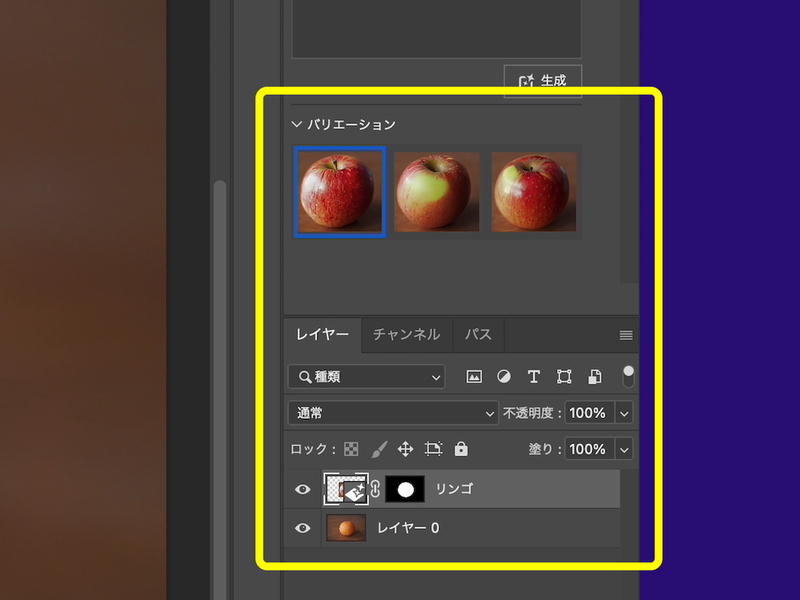Click the リンゴ generative layer thumbnail
800x600 pixels.
346,489
